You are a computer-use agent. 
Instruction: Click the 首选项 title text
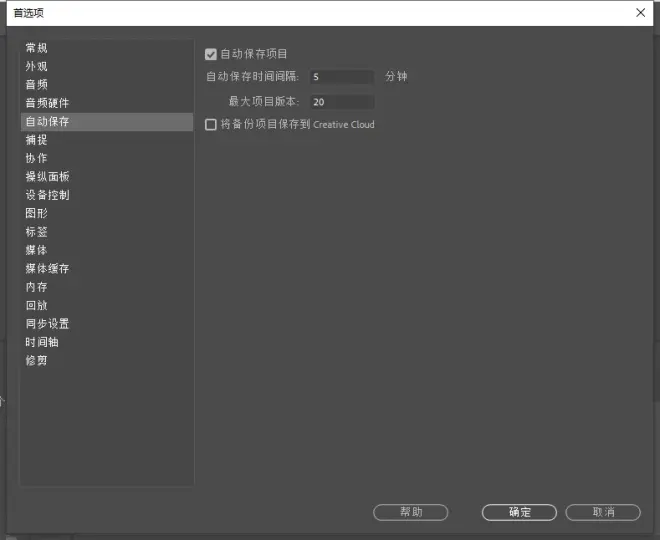[x=28, y=13]
